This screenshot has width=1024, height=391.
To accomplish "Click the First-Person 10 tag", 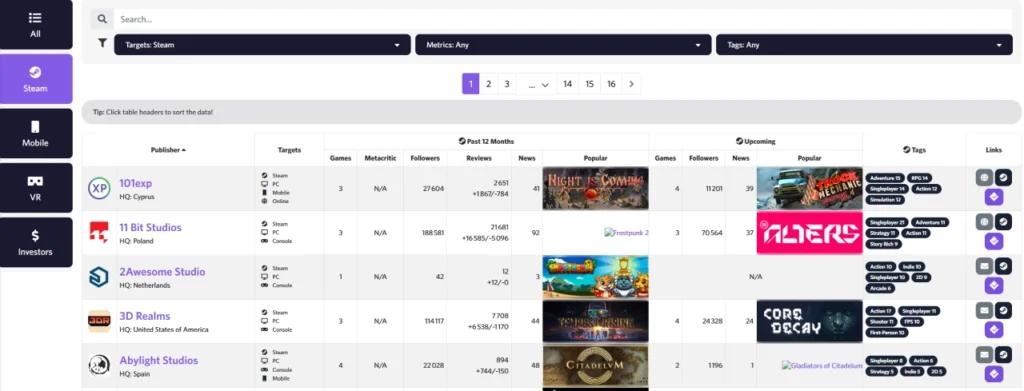I will pos(887,332).
